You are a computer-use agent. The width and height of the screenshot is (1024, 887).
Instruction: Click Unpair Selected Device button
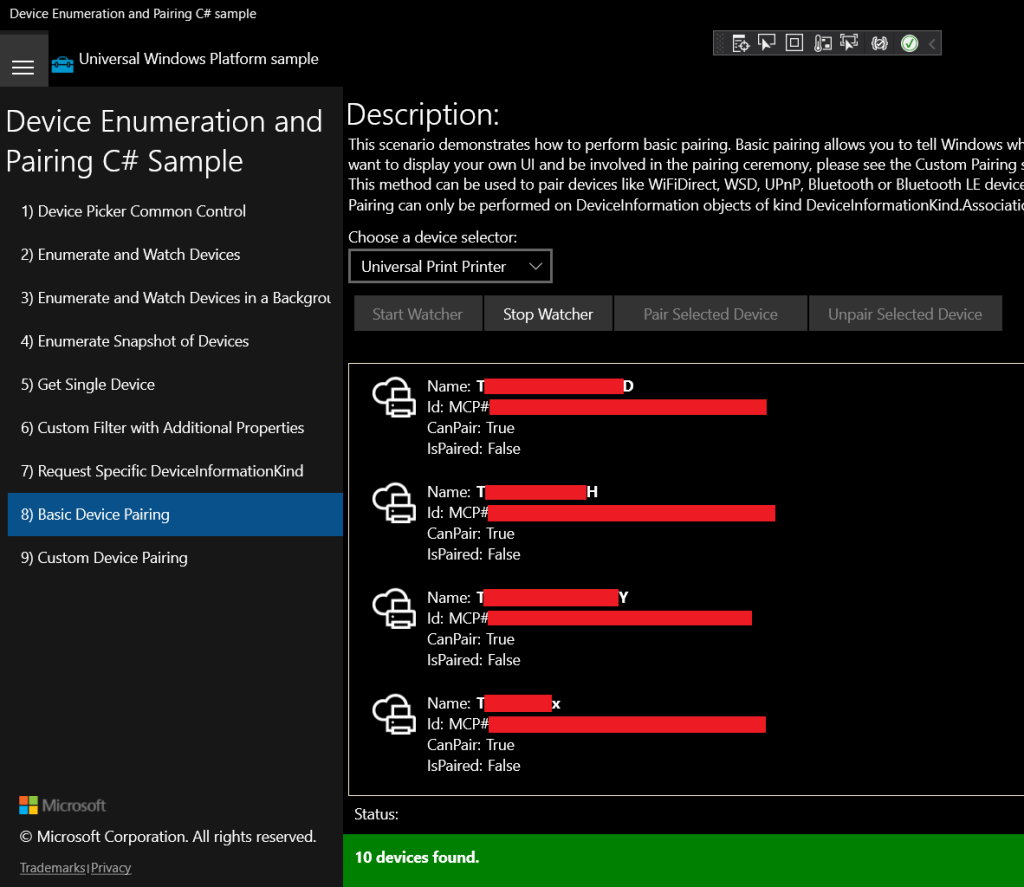(x=904, y=314)
